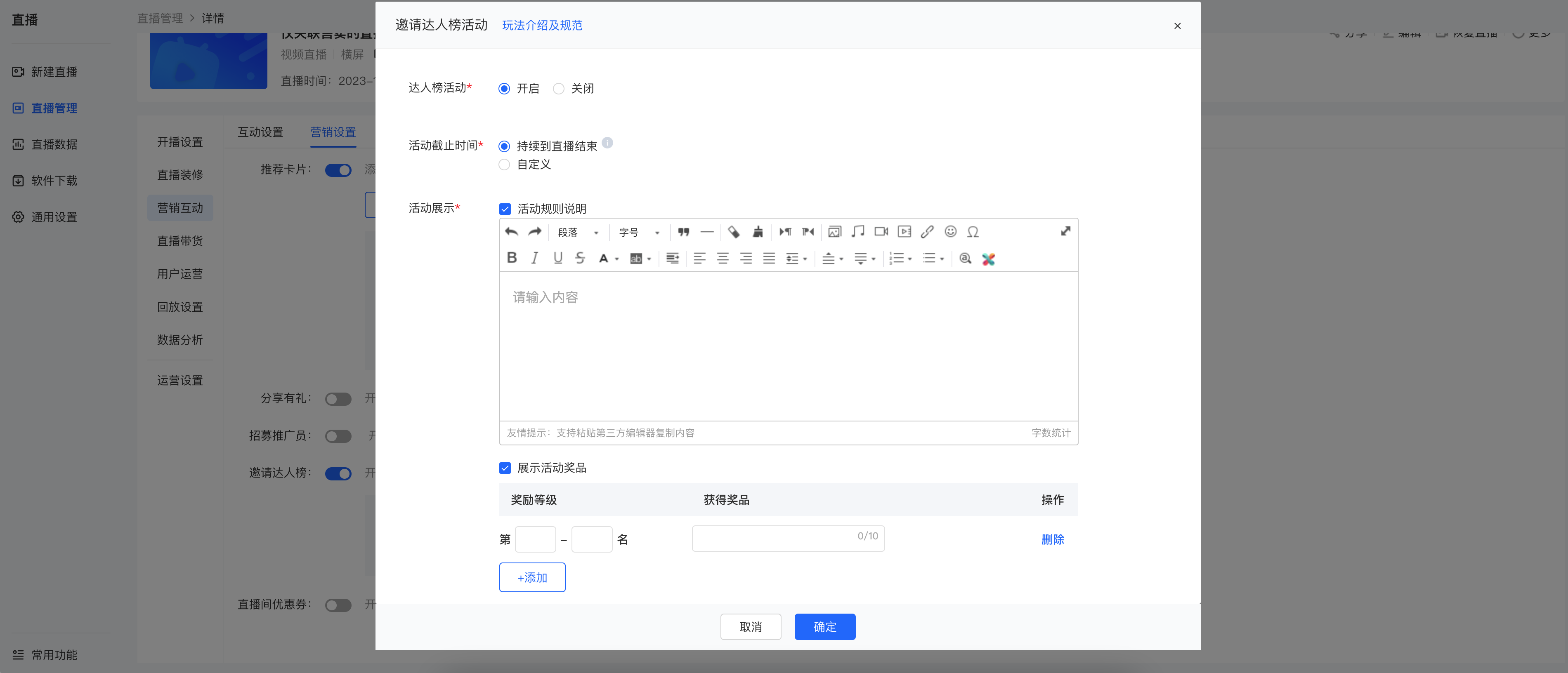Insert a hyperlink with chain icon
This screenshot has width=1568, height=673.
tap(927, 232)
